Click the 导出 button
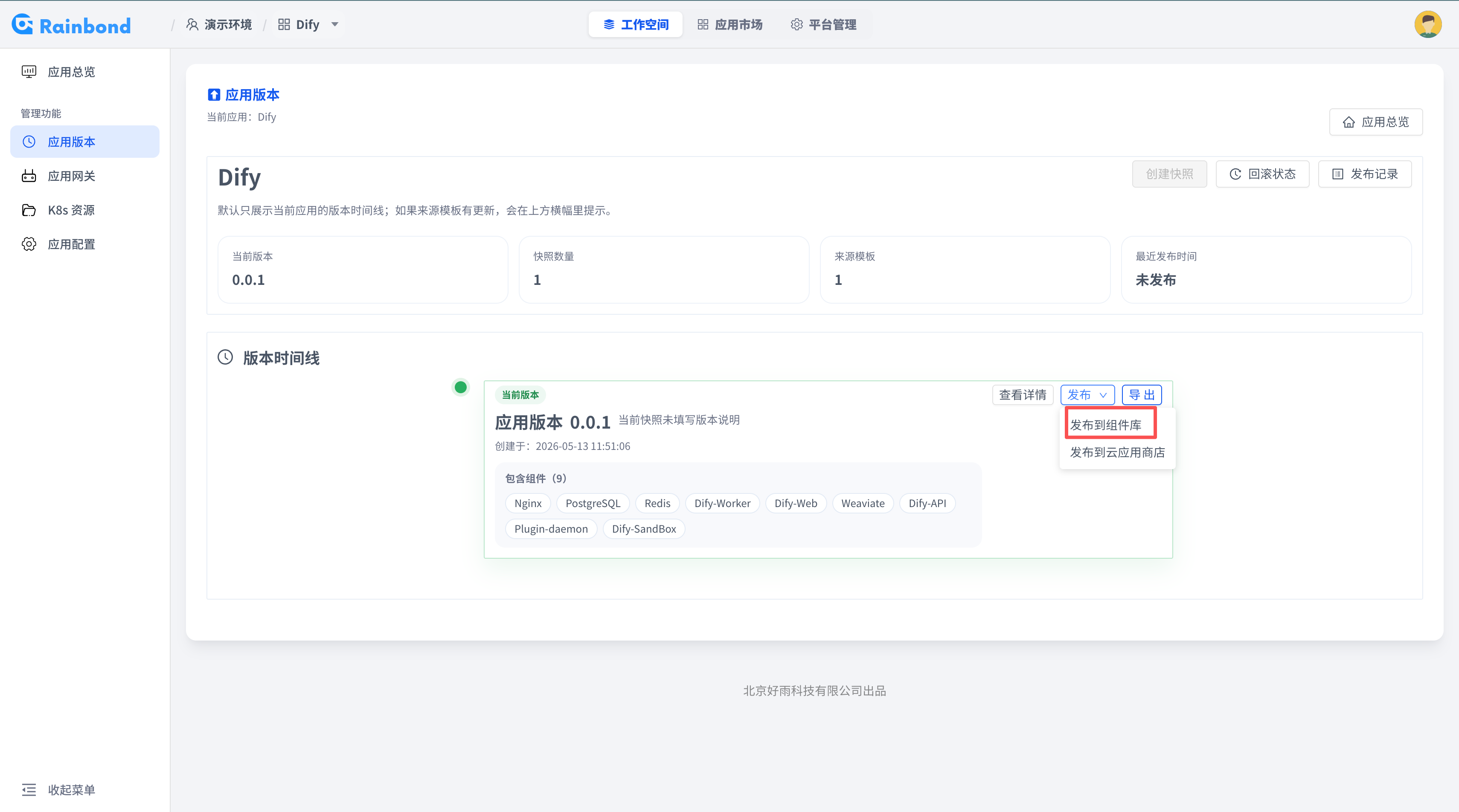Viewport: 1459px width, 812px height. [x=1142, y=394]
